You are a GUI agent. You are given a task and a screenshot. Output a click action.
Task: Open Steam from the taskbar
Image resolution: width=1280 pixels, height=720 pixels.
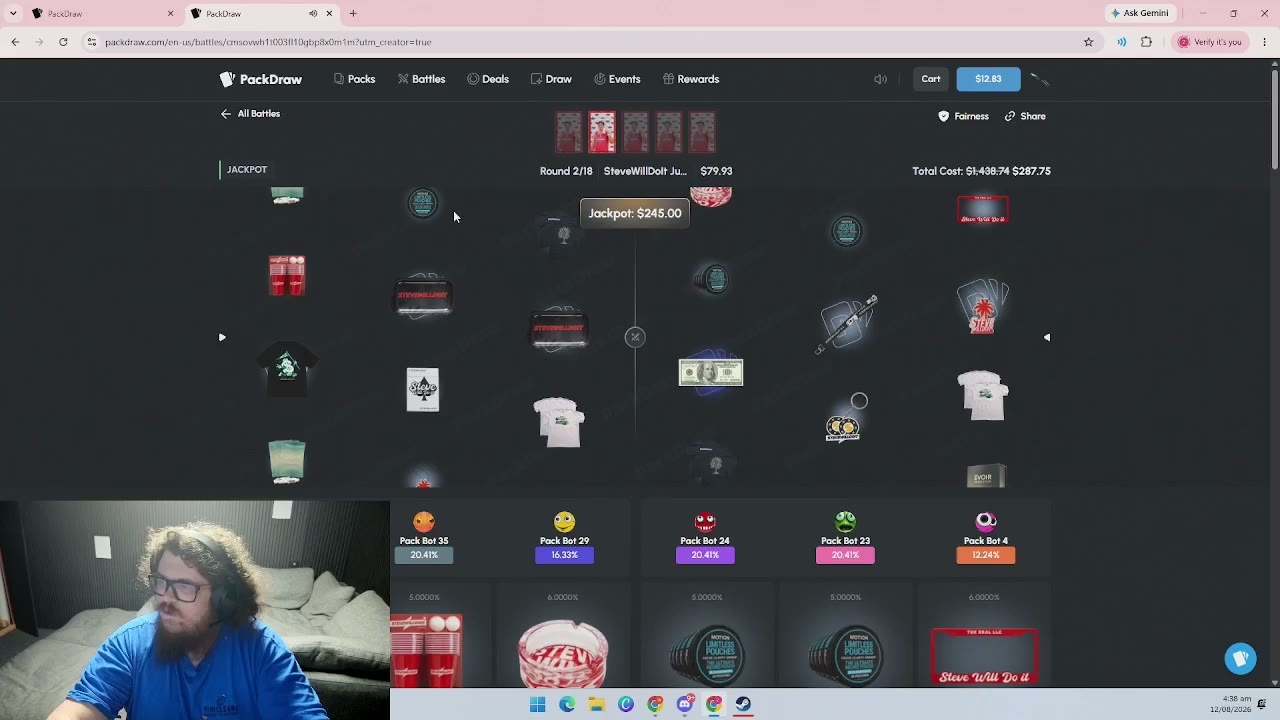click(743, 704)
